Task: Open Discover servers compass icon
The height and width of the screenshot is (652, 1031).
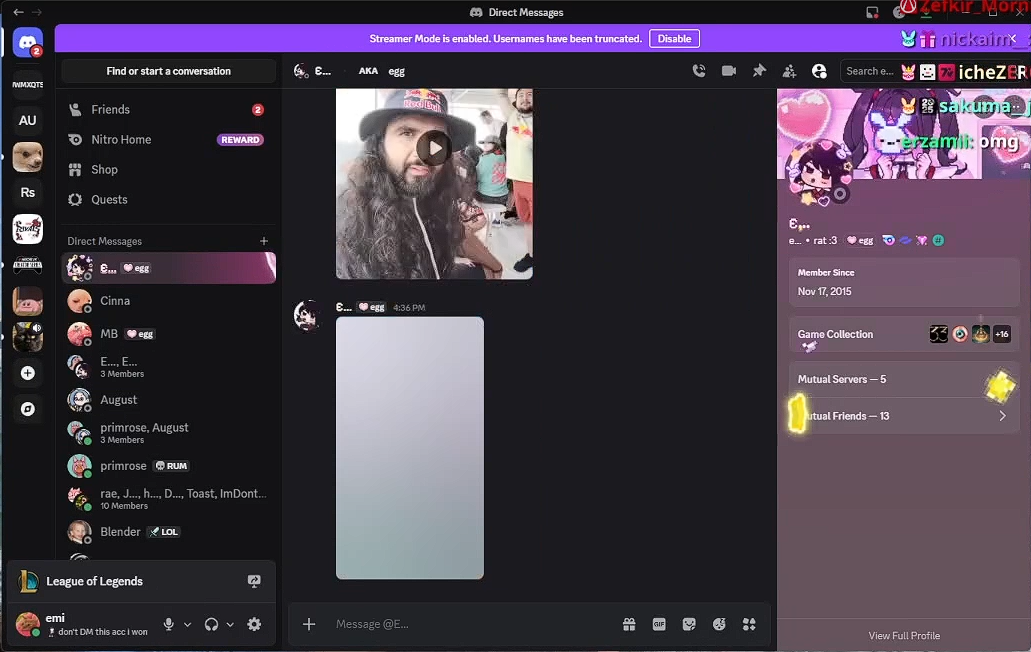Action: [28, 409]
